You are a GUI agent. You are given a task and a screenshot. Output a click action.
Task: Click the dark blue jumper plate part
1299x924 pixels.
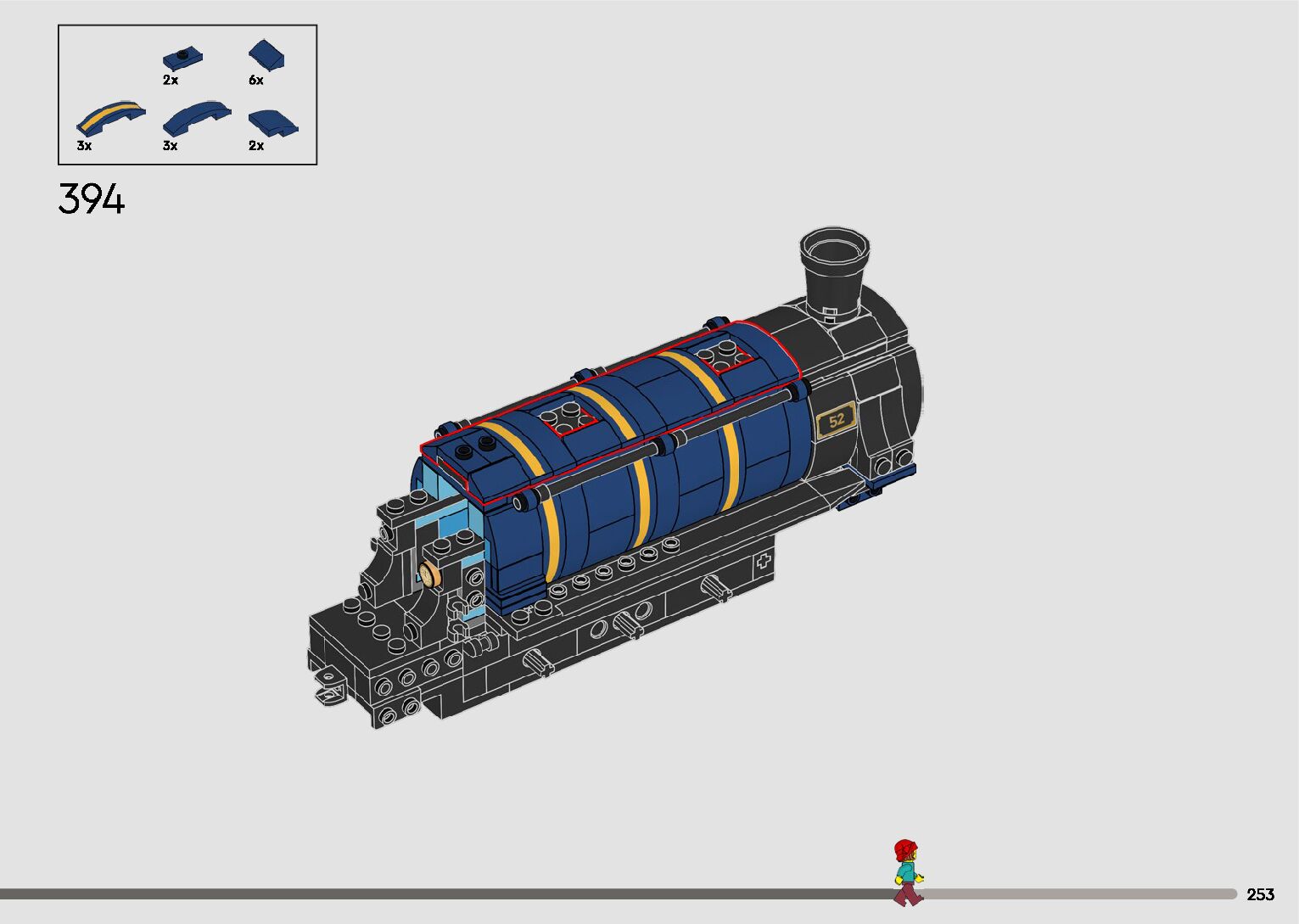coord(182,59)
